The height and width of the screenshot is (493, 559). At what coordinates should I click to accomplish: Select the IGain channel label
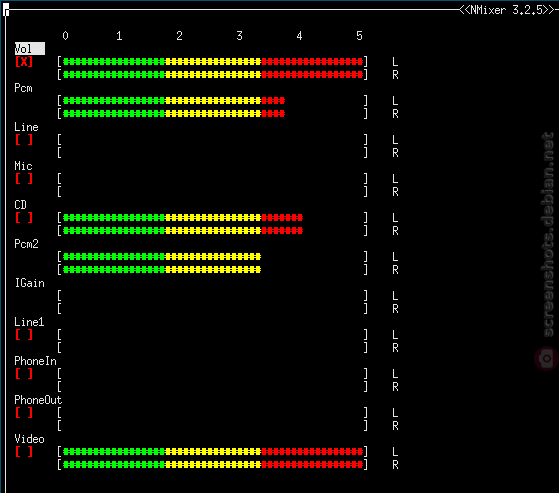30,283
